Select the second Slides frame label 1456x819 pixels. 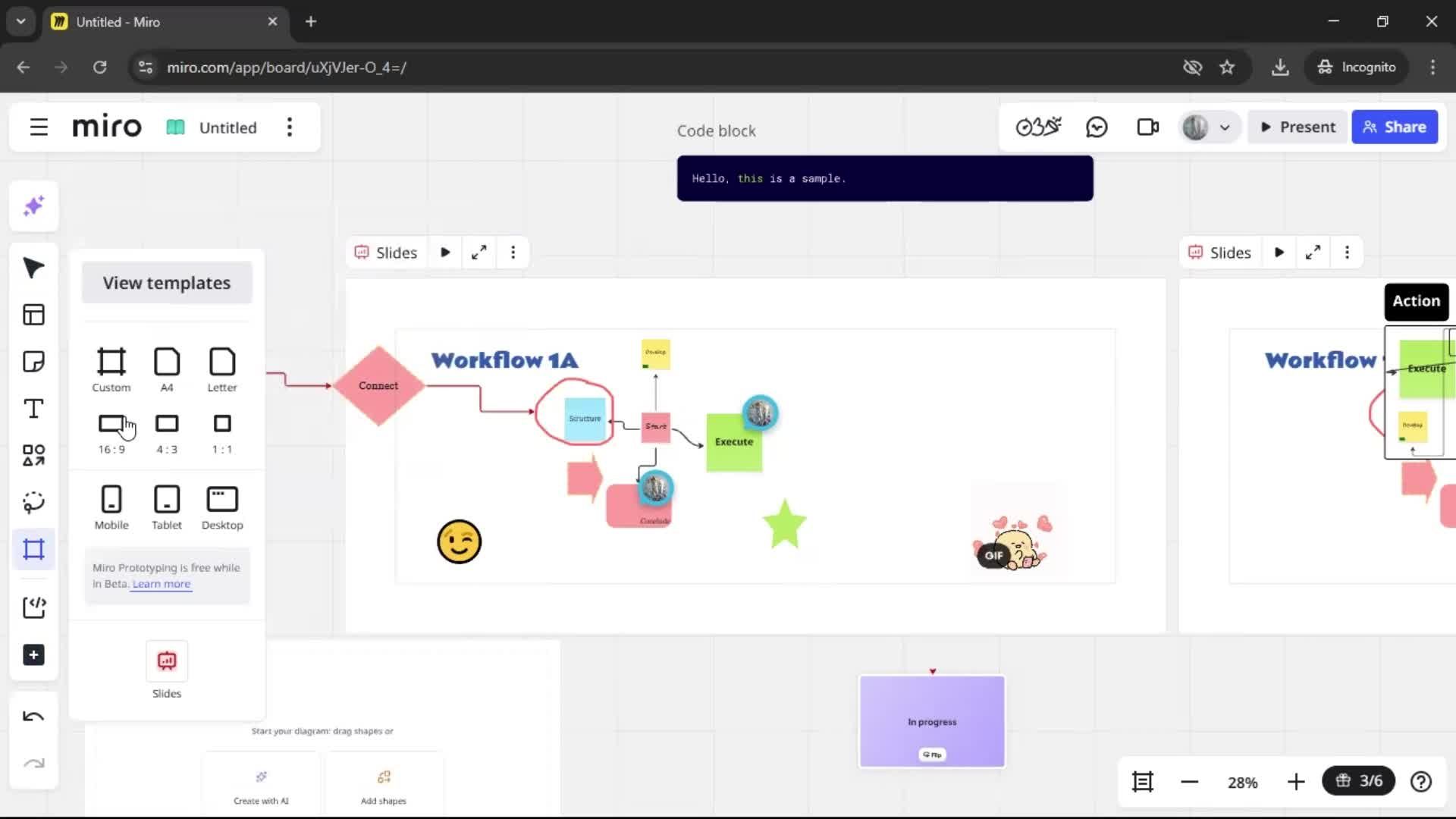[x=1219, y=253]
